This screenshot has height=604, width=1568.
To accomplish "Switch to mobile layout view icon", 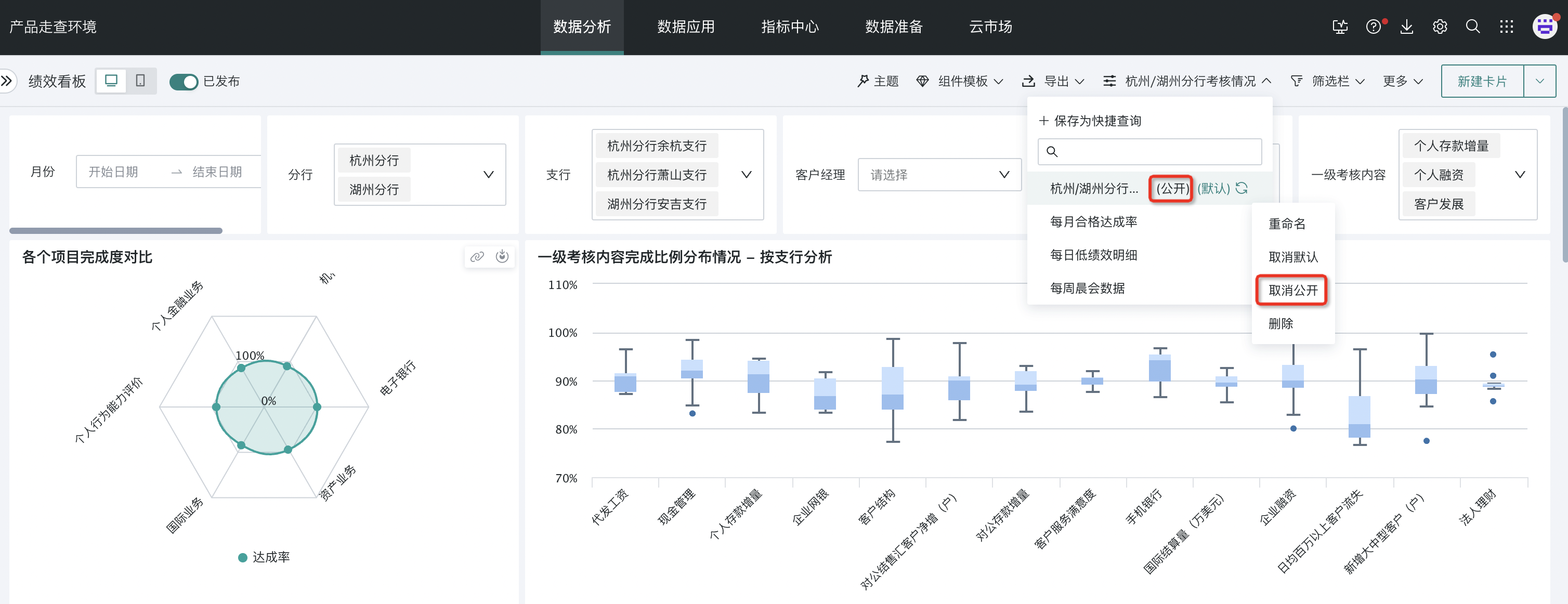I will tap(140, 81).
